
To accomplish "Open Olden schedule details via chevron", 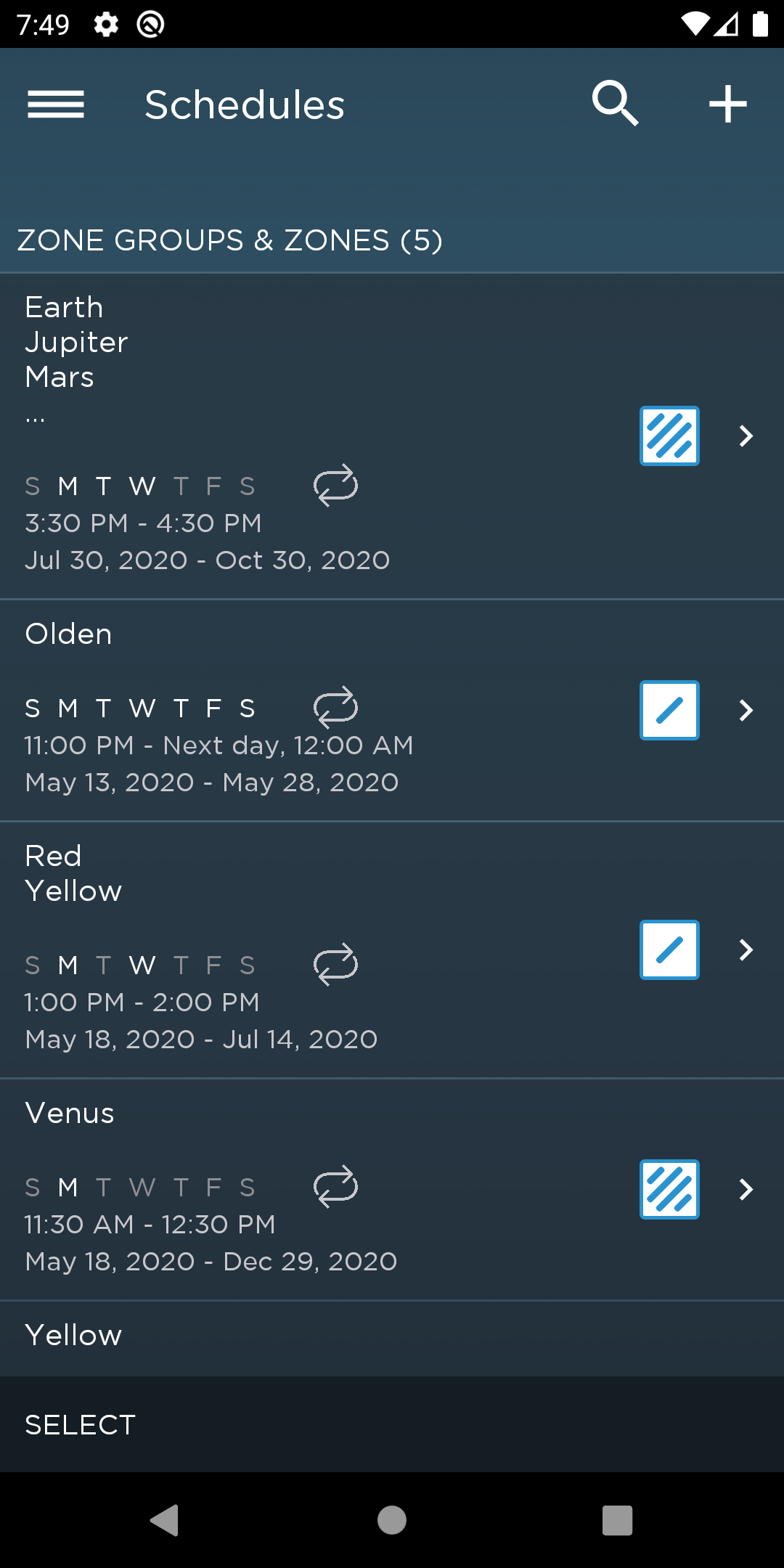I will 746,710.
